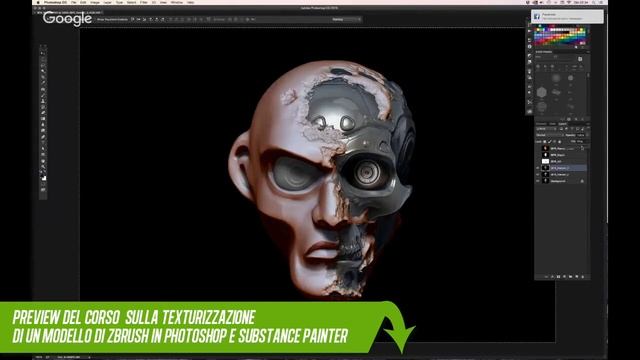Click the Background layer lock icon
The height and width of the screenshot is (360, 640).
coord(582,181)
